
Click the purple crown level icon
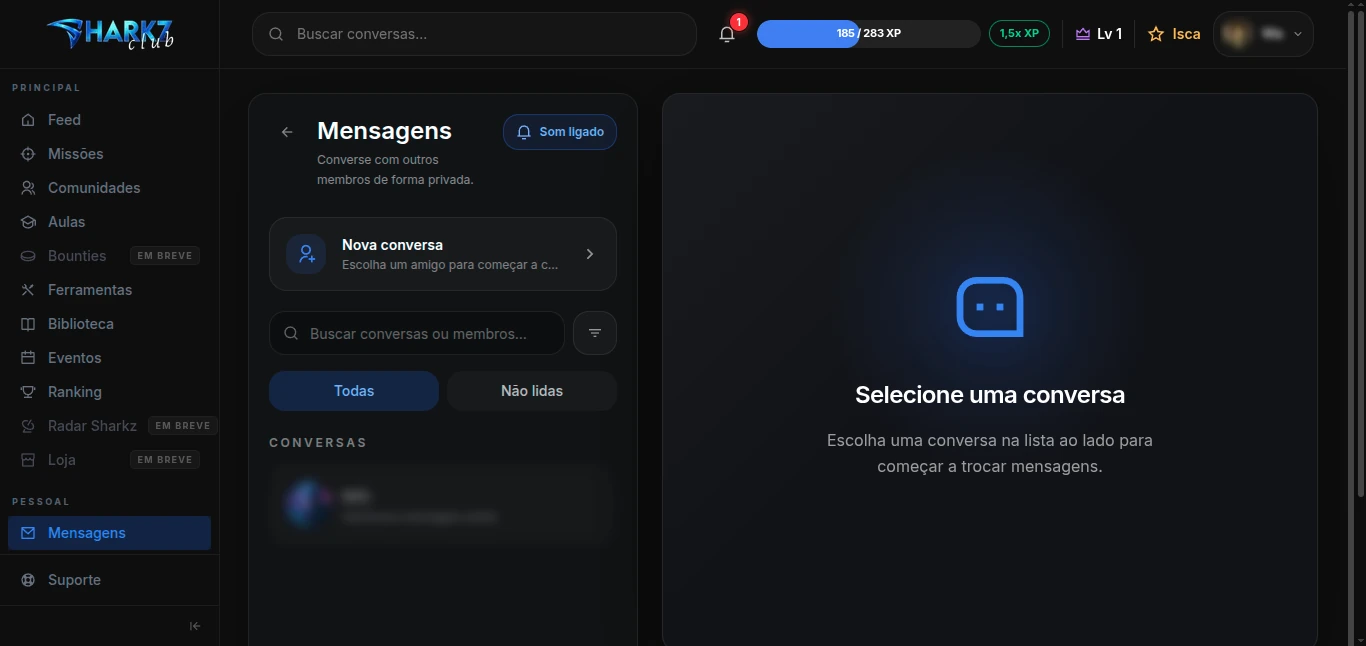pos(1083,34)
